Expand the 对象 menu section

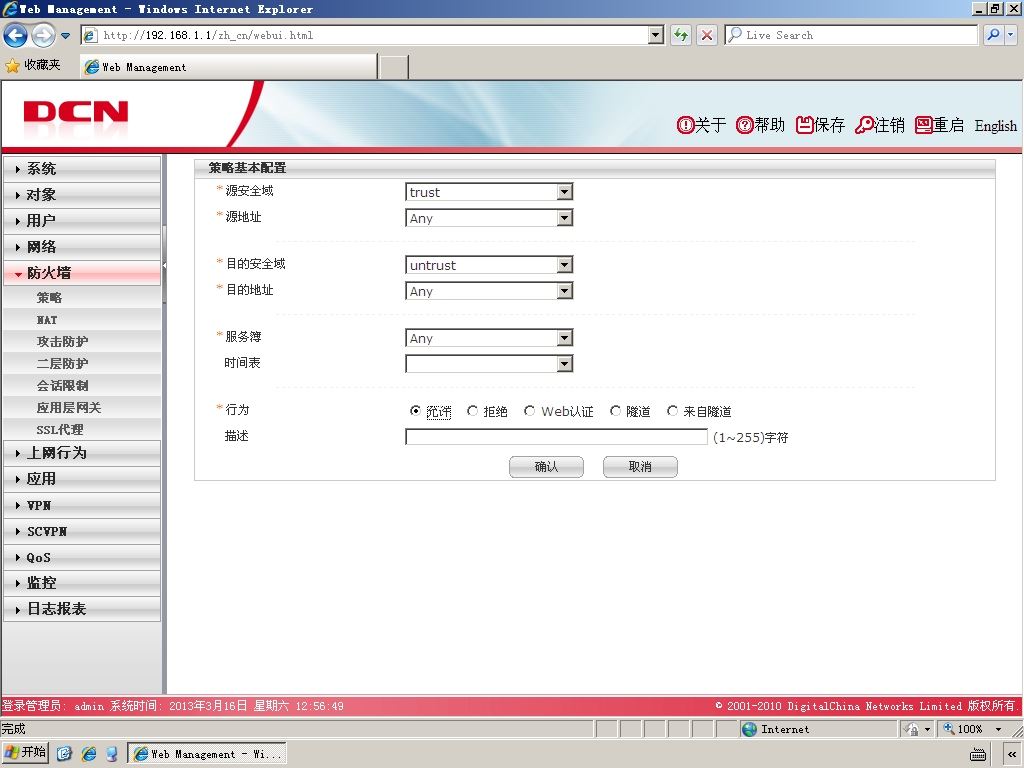[82, 195]
